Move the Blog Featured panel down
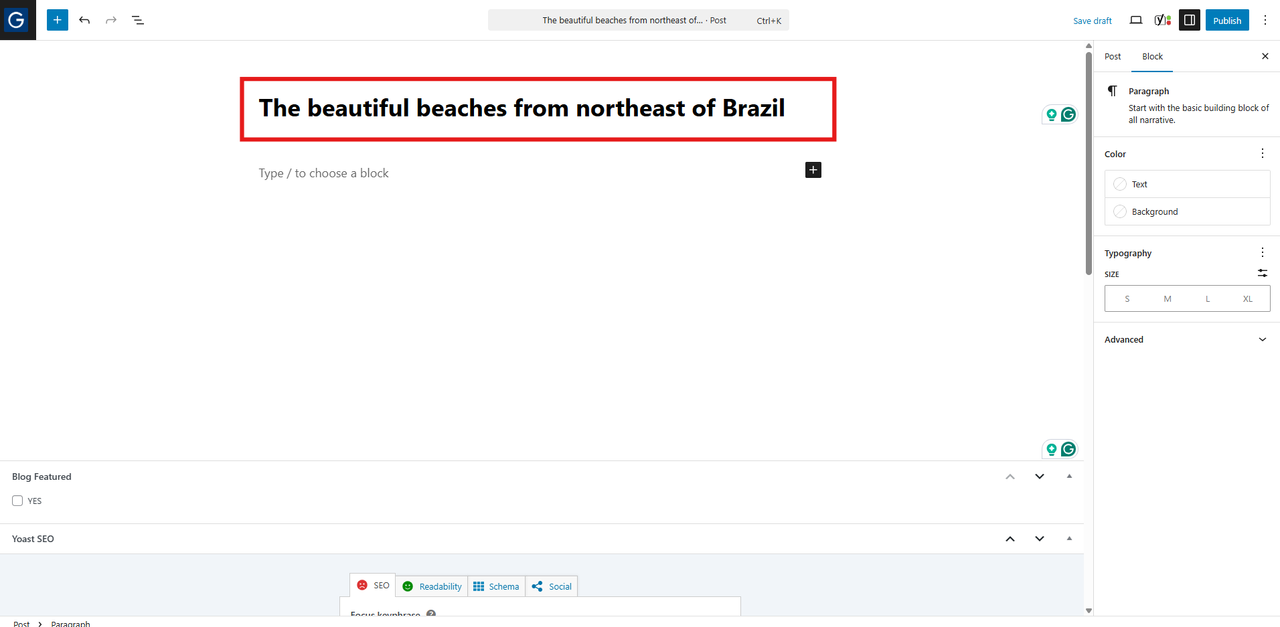The width and height of the screenshot is (1280, 627). 1039,477
